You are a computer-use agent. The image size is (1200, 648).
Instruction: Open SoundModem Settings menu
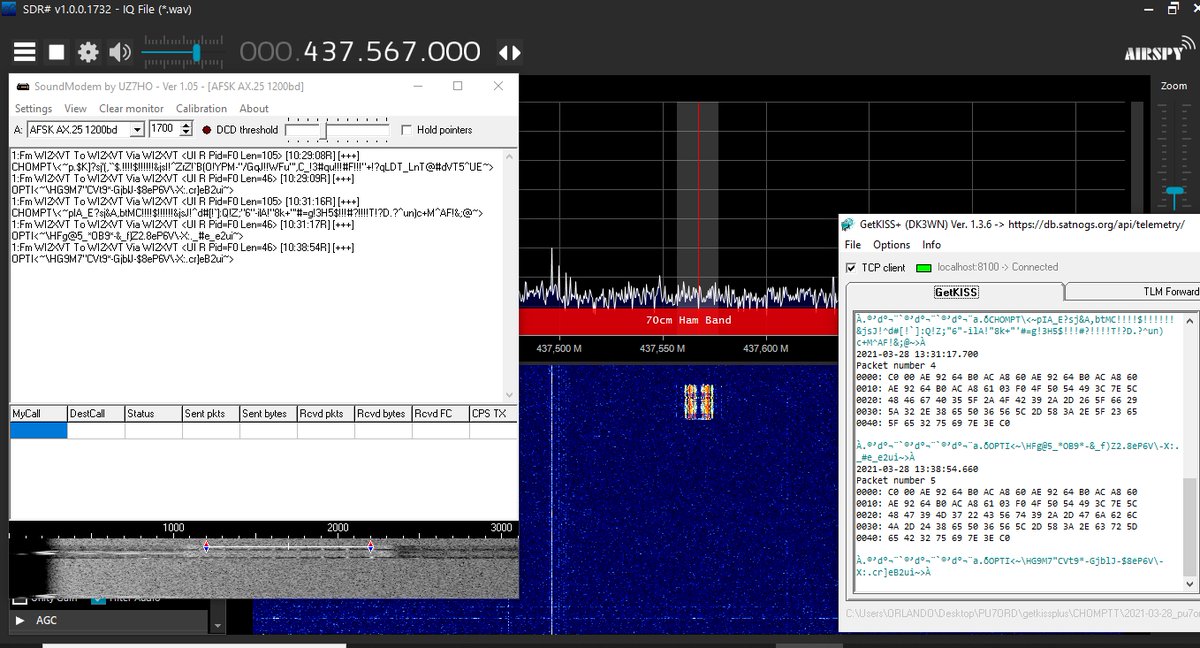(33, 108)
